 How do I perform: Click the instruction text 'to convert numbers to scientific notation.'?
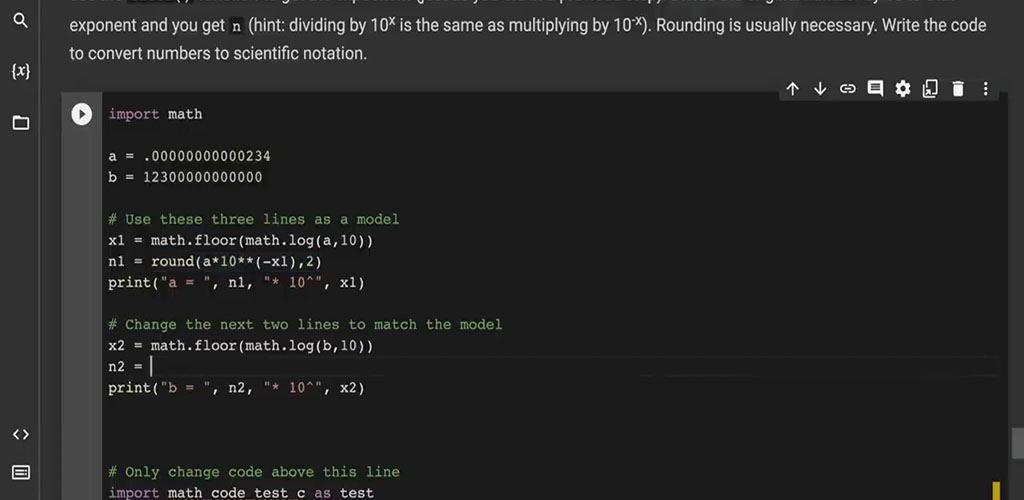(218, 54)
